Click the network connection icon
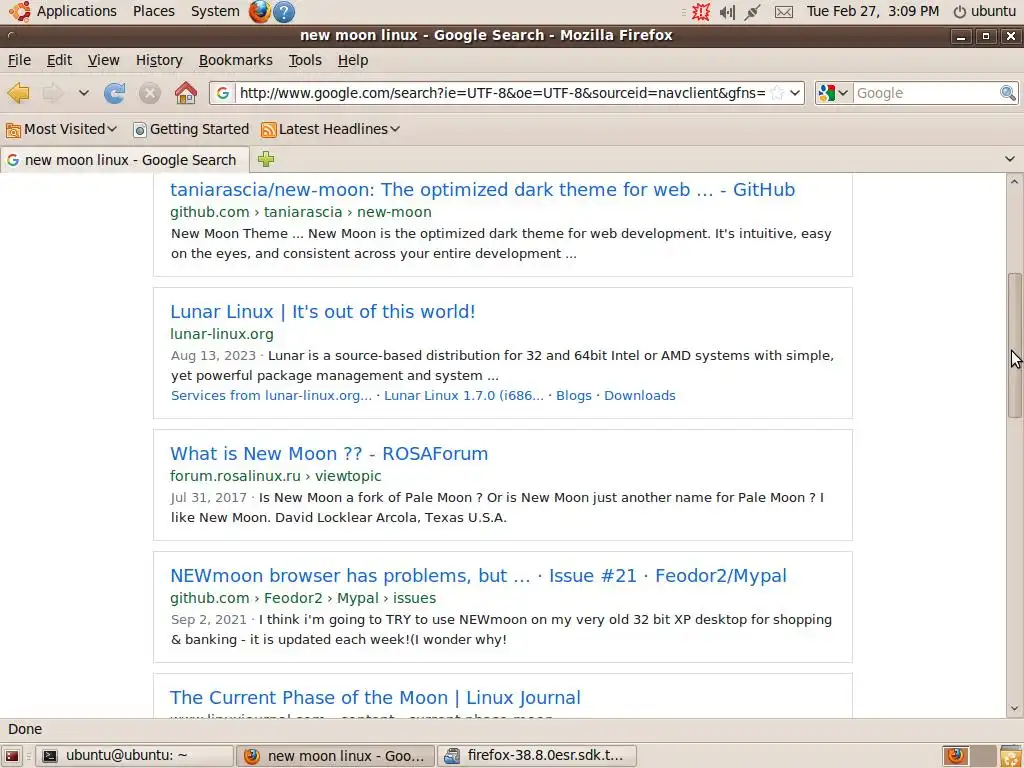 [x=752, y=12]
